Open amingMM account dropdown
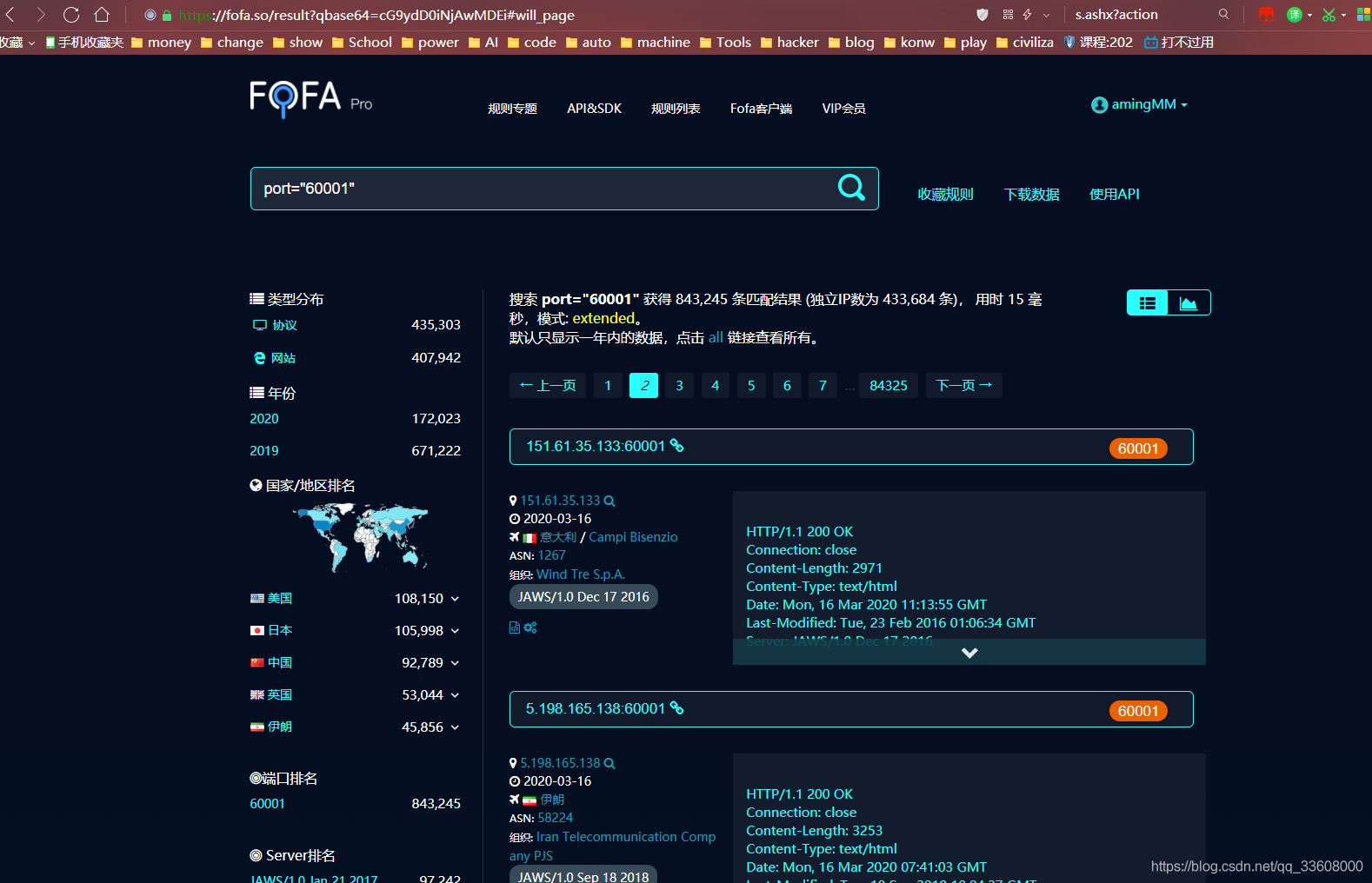1372x883 pixels. point(1139,104)
